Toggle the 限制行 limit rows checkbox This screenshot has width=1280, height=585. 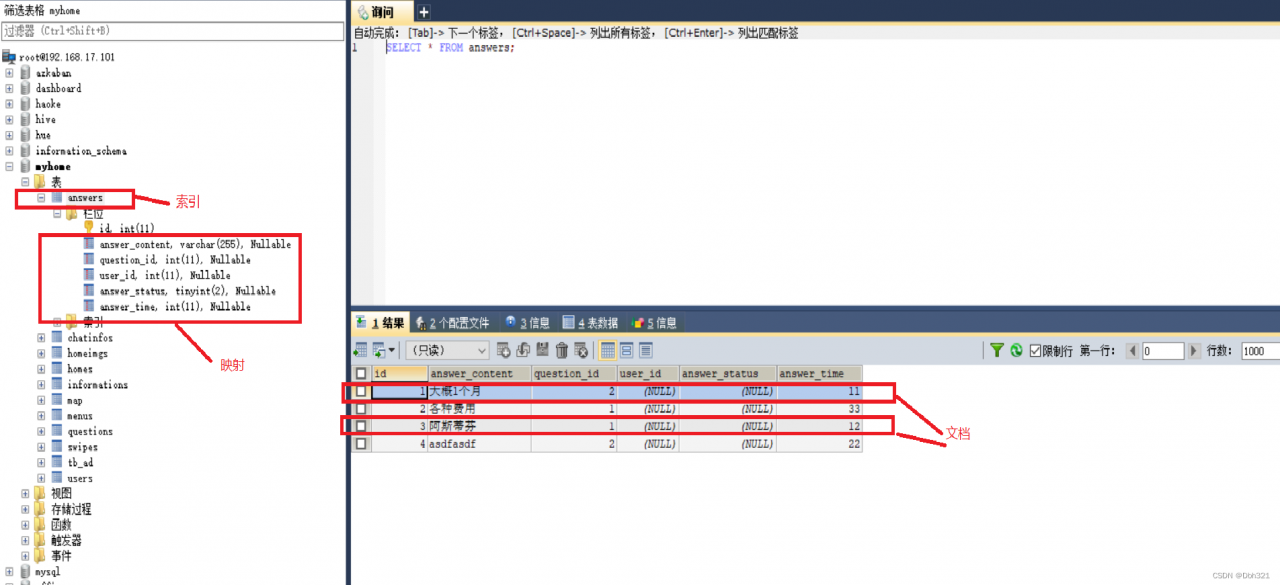click(1035, 351)
